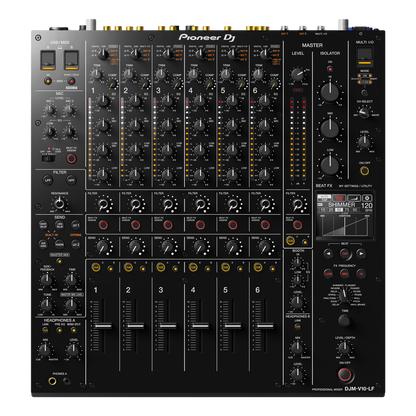Click the channel 1 fader handle
The width and height of the screenshot is (416, 416).
pyautogui.click(x=103, y=325)
